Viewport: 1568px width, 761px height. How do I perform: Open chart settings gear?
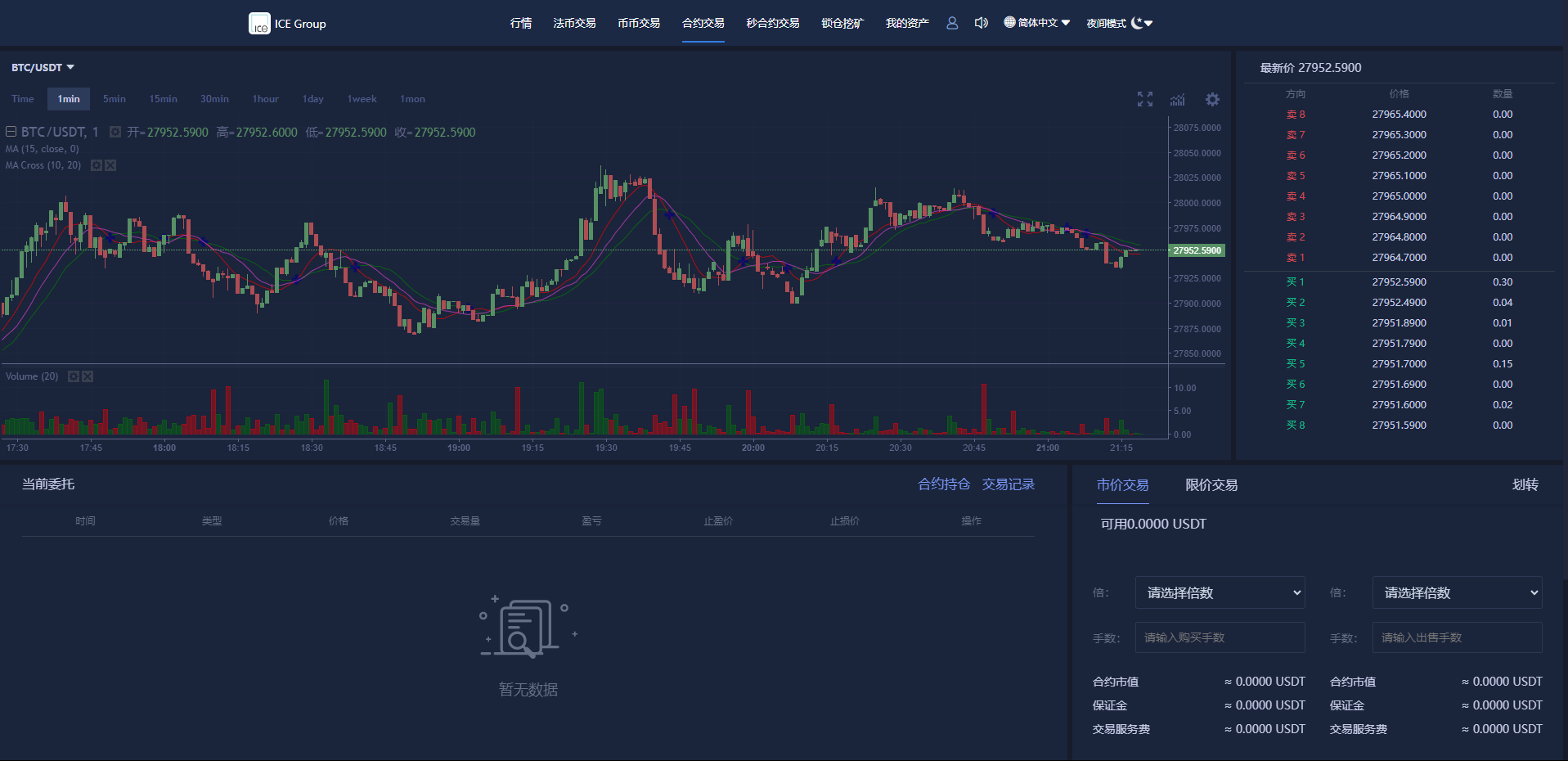(x=1212, y=99)
